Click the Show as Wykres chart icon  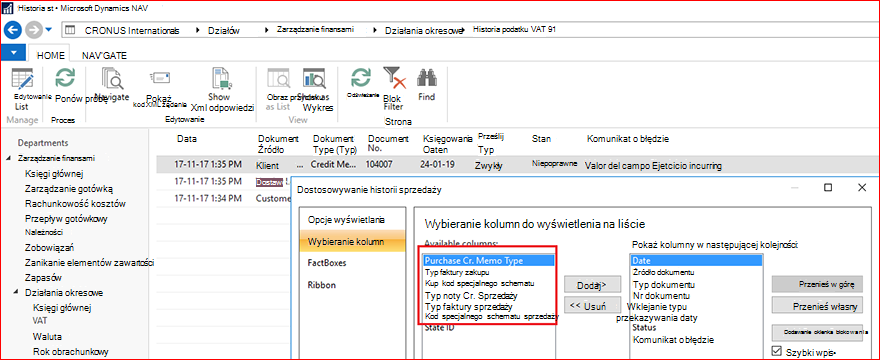[x=314, y=79]
